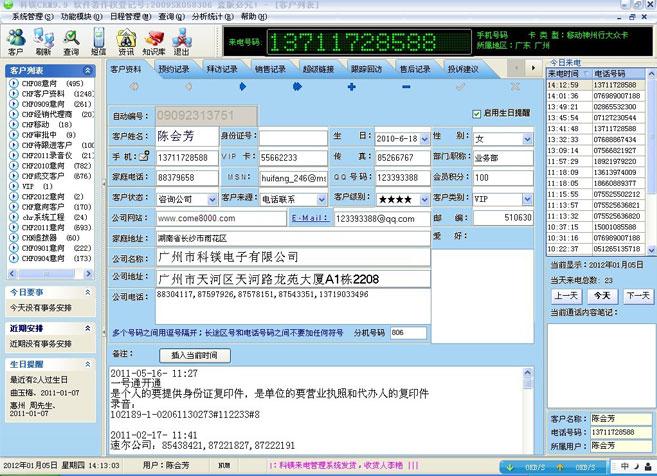Screen dimensions: 657x476
Task: Switch to the 销售记录 tab
Action: 270,69
